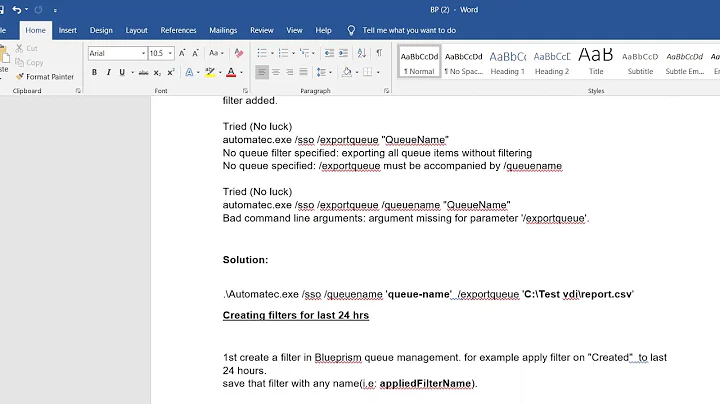Open the Design ribbon tab
Image resolution: width=720 pixels, height=404 pixels.
coord(101,30)
